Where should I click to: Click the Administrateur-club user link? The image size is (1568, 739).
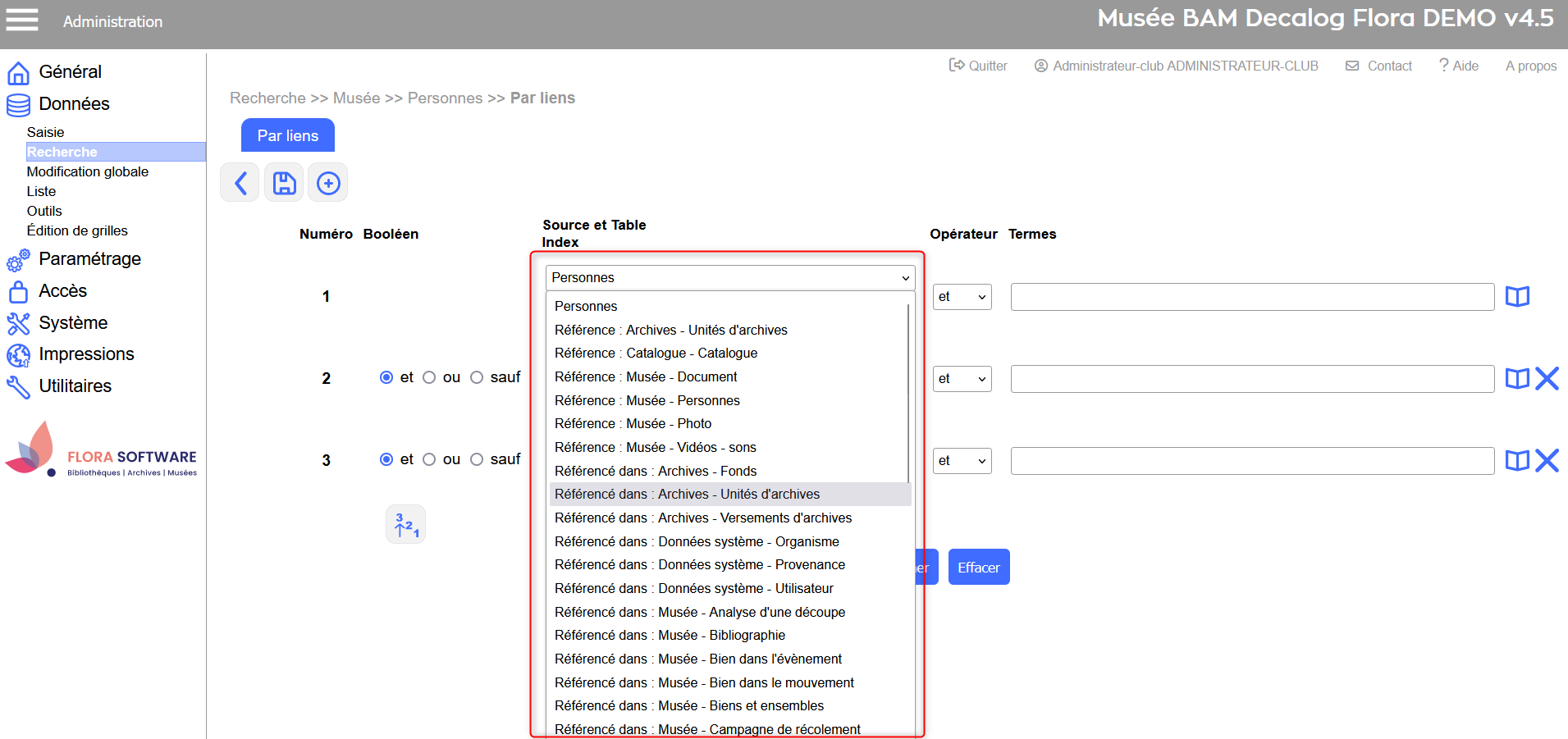tap(1176, 66)
